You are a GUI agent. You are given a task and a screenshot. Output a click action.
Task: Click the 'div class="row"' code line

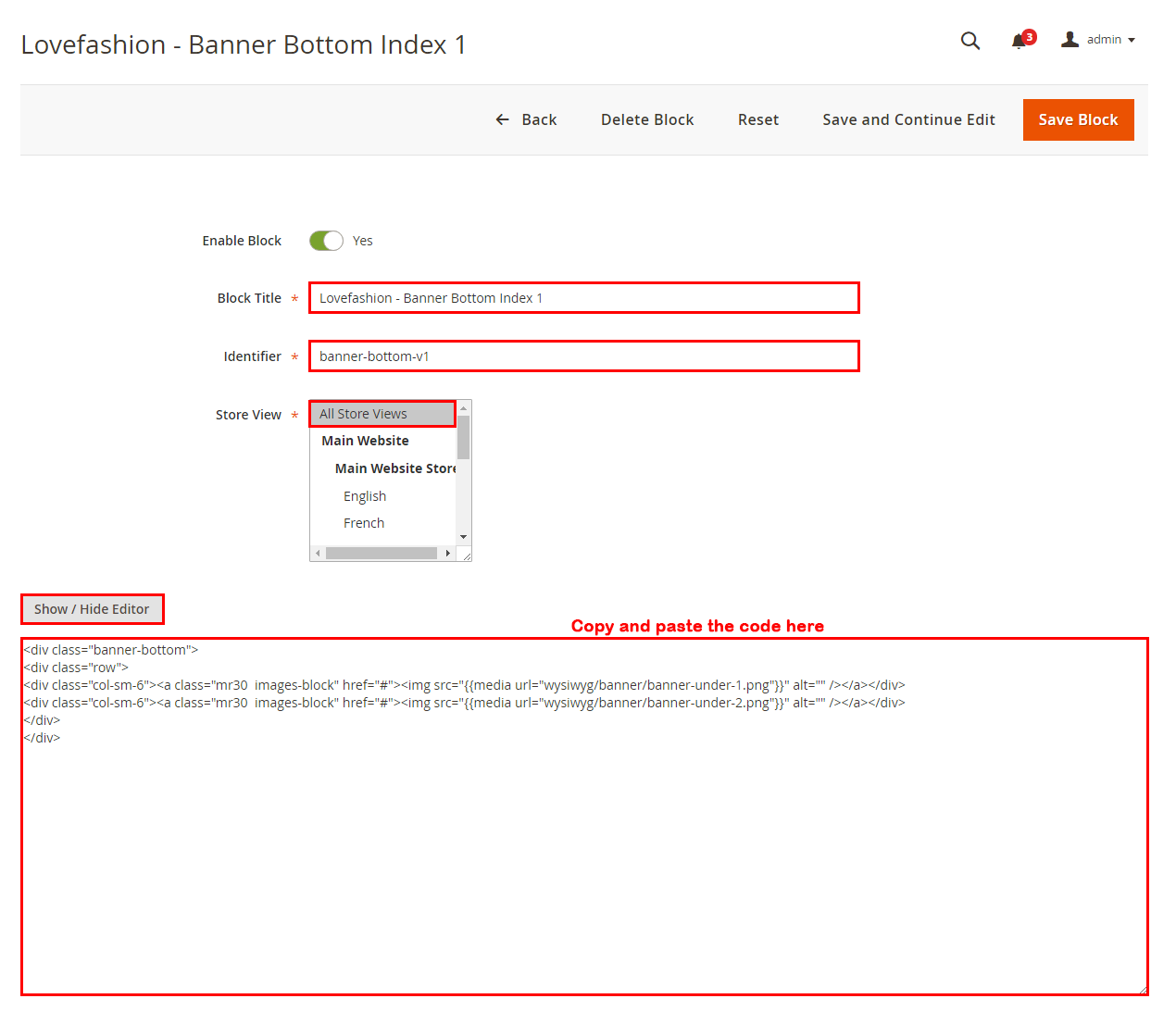(x=76, y=668)
